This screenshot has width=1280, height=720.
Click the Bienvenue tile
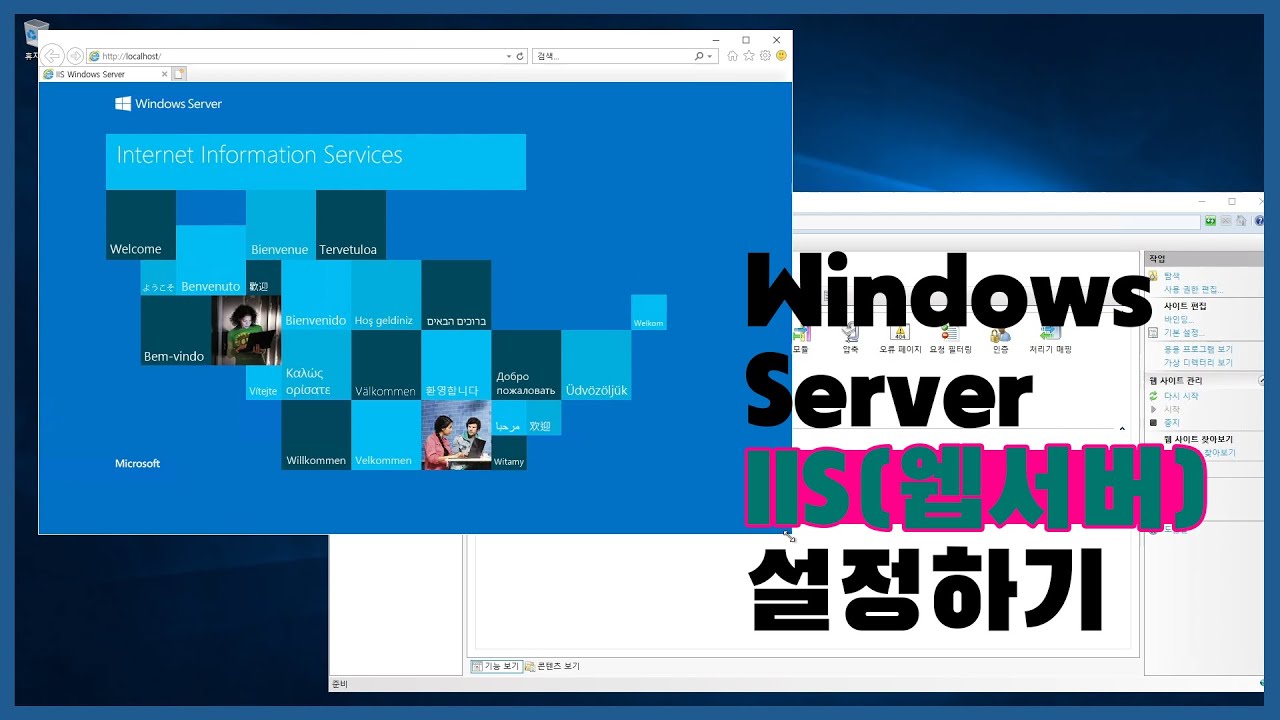pos(281,225)
